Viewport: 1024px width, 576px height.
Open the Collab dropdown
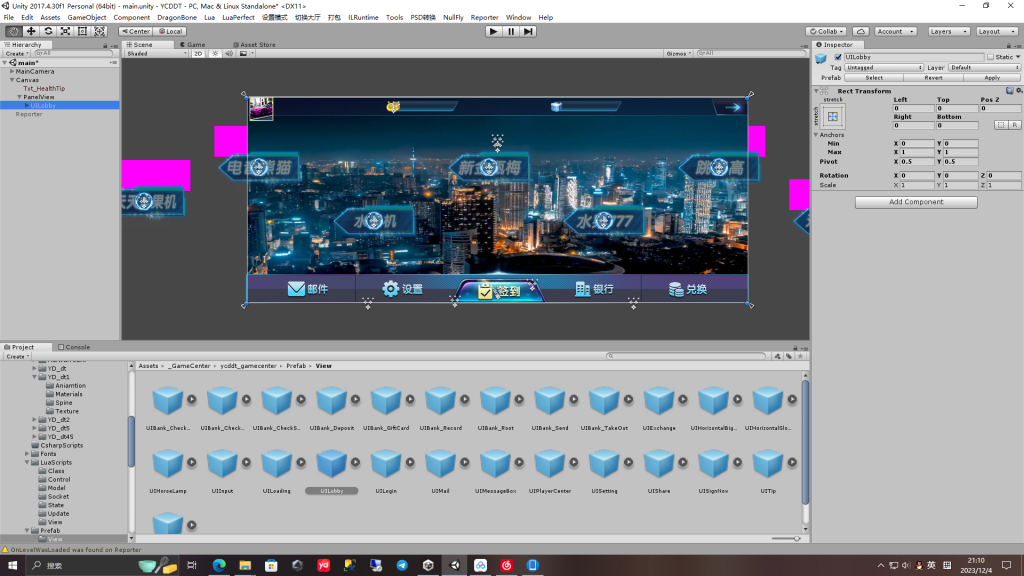click(x=826, y=31)
